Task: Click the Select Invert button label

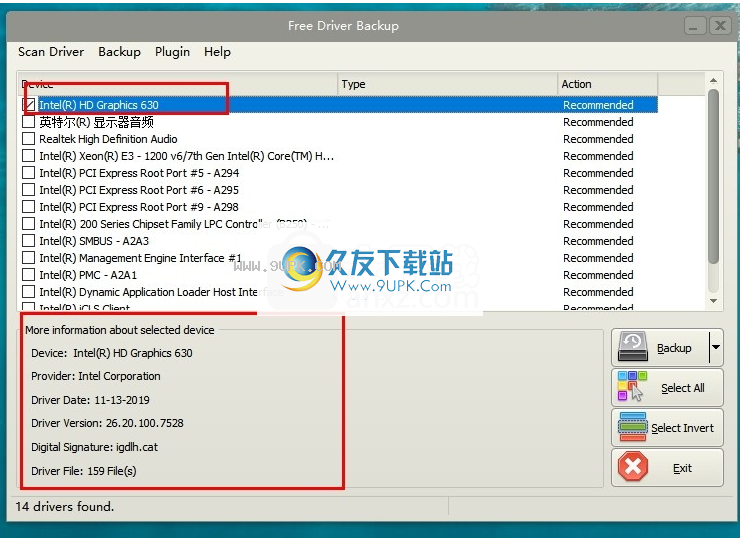Action: pyautogui.click(x=682, y=428)
